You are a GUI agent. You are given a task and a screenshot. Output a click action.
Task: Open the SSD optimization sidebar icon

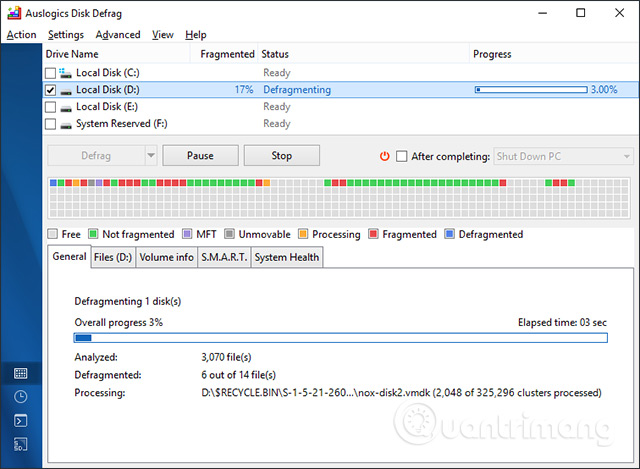coord(20,444)
